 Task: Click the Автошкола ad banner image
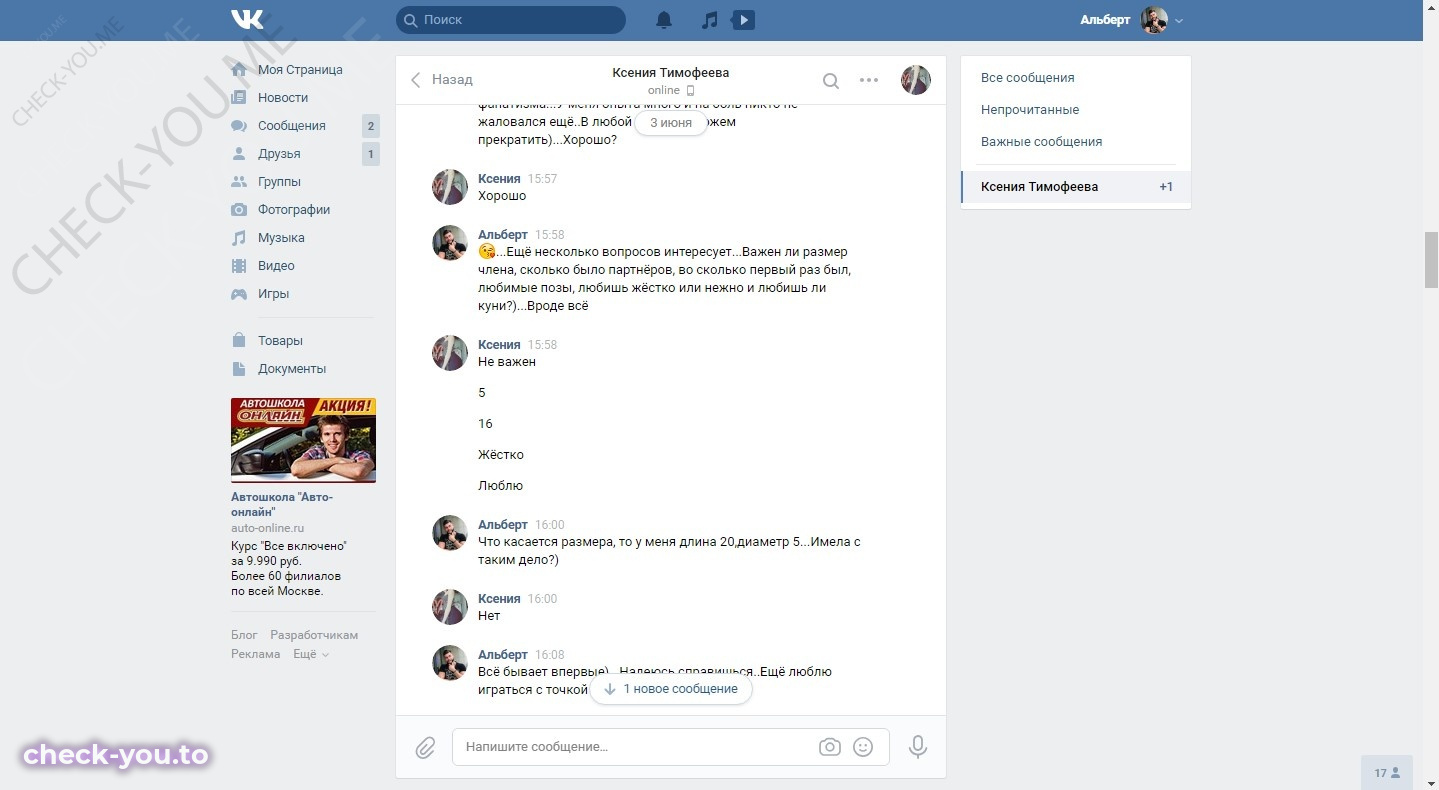[x=303, y=440]
